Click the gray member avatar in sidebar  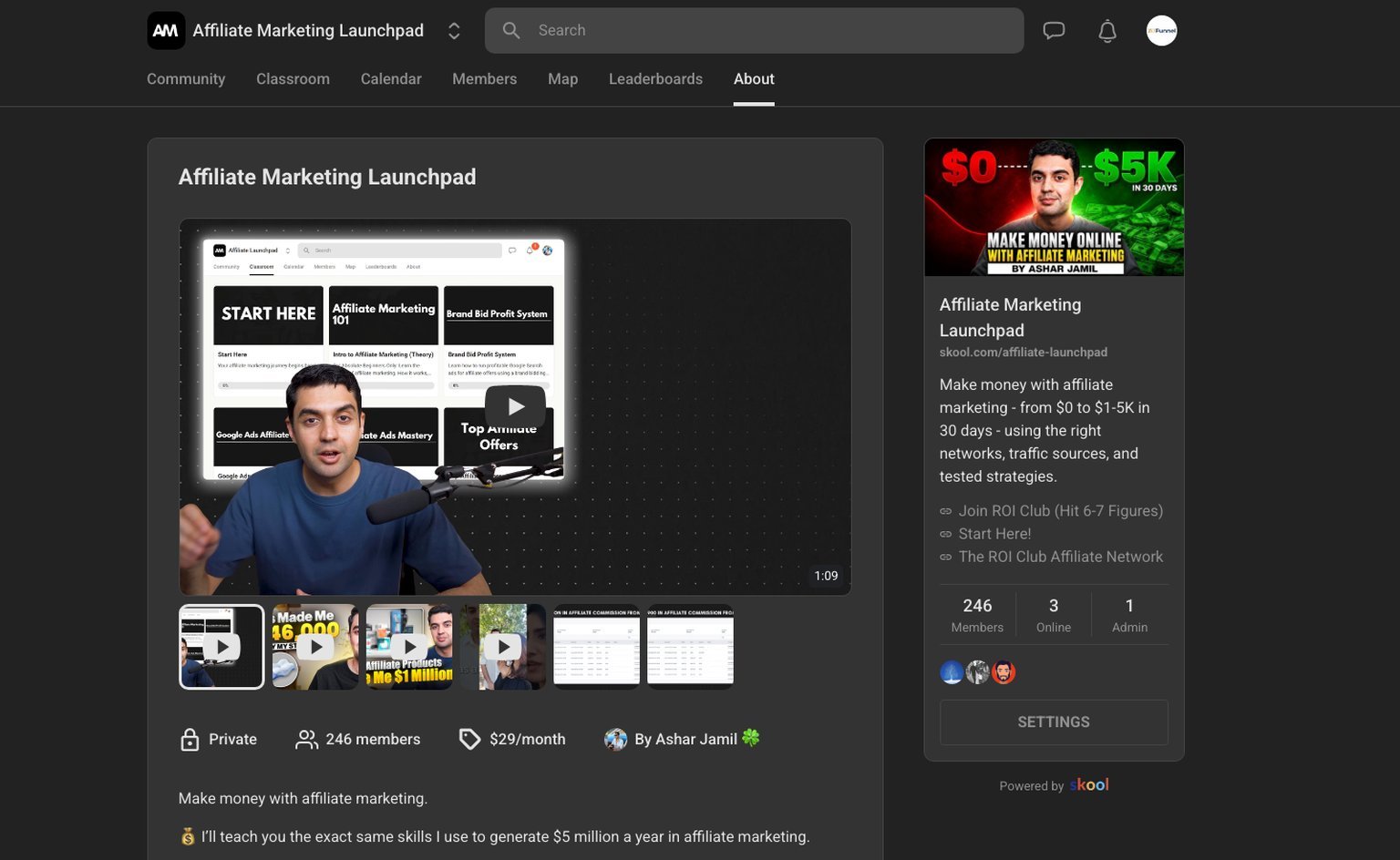pyautogui.click(x=977, y=672)
